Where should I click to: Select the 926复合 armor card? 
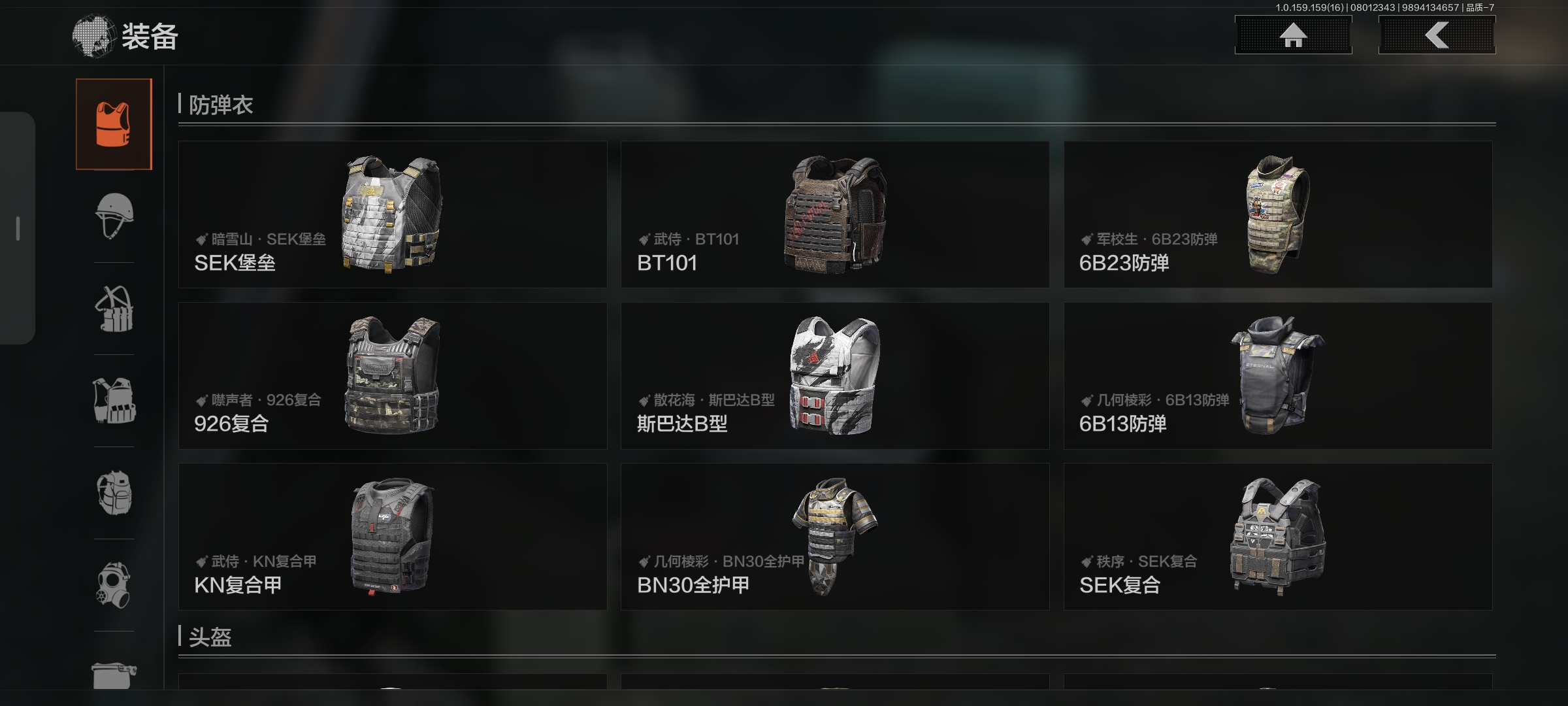coord(393,376)
